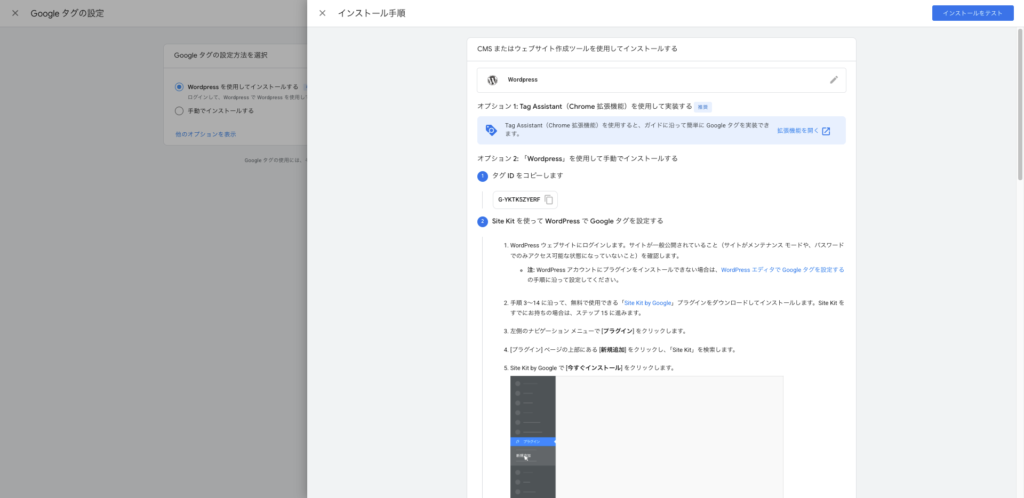Click instruction 4 新規追加 text
The width and height of the screenshot is (1024, 498).
coord(613,350)
